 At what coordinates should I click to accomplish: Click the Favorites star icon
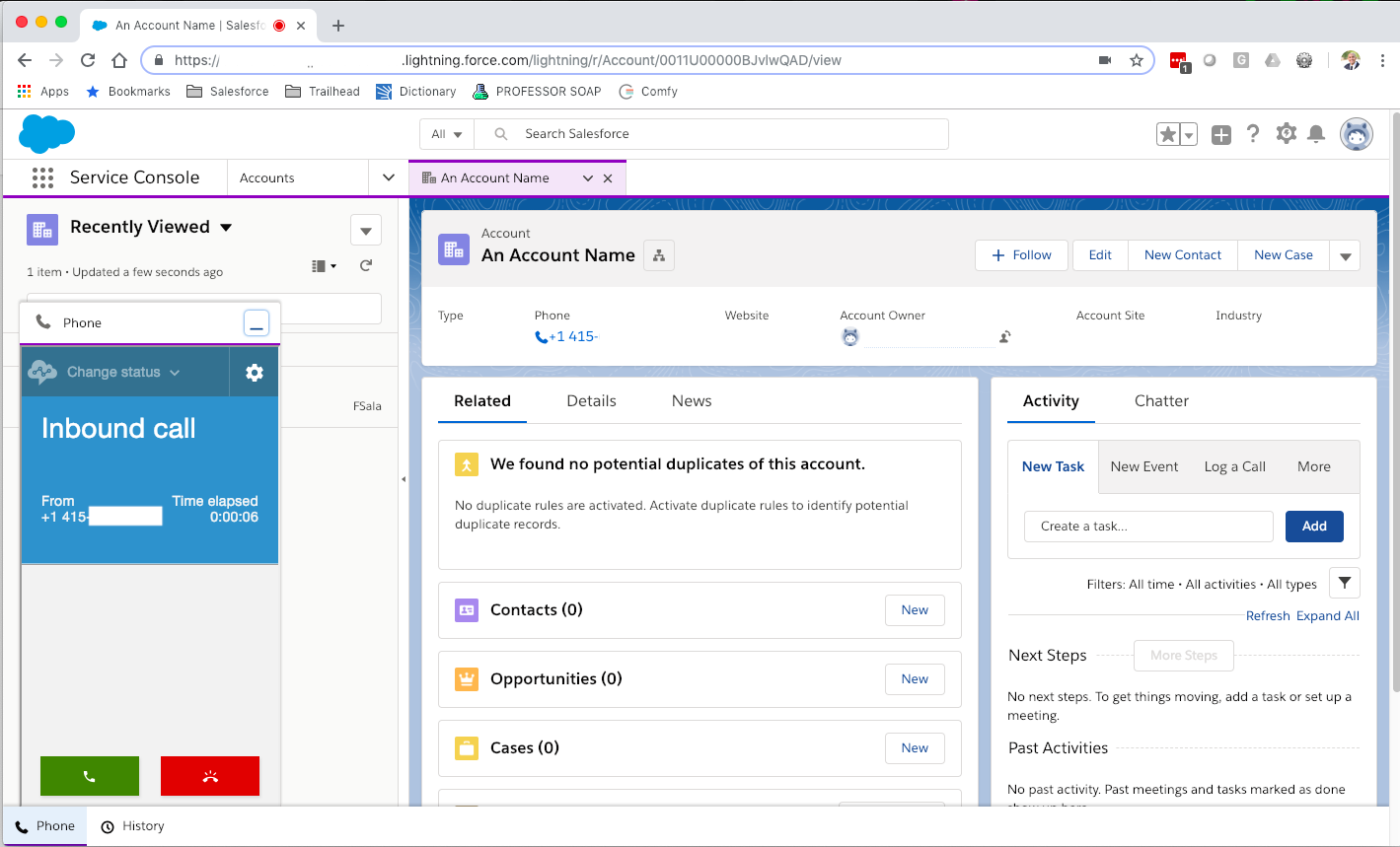coord(1168,135)
